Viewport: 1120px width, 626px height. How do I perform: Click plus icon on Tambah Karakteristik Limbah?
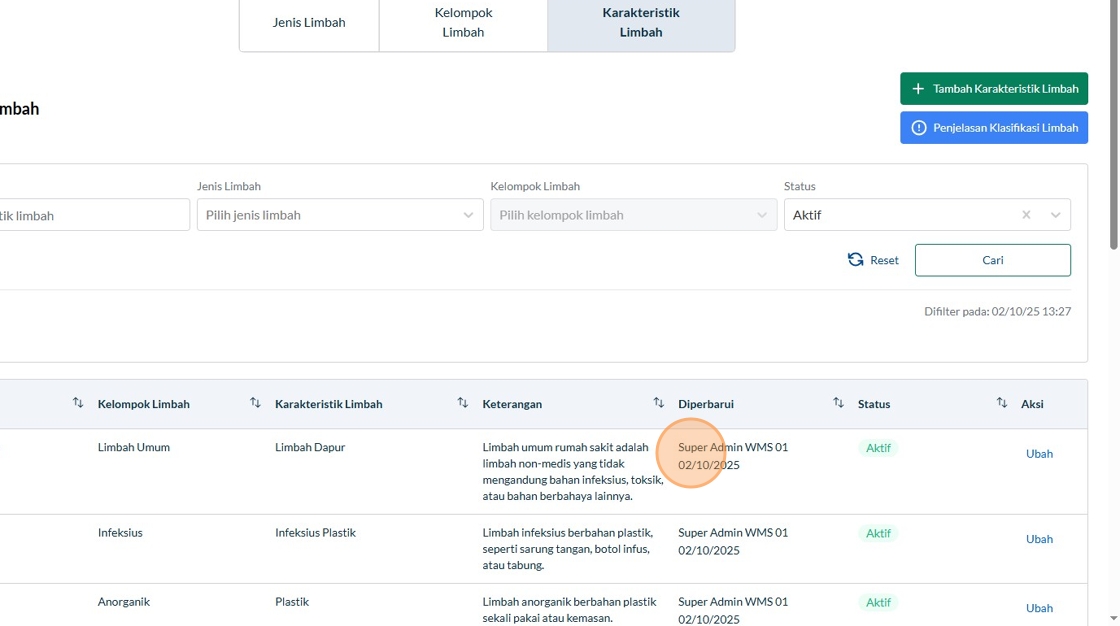point(918,89)
